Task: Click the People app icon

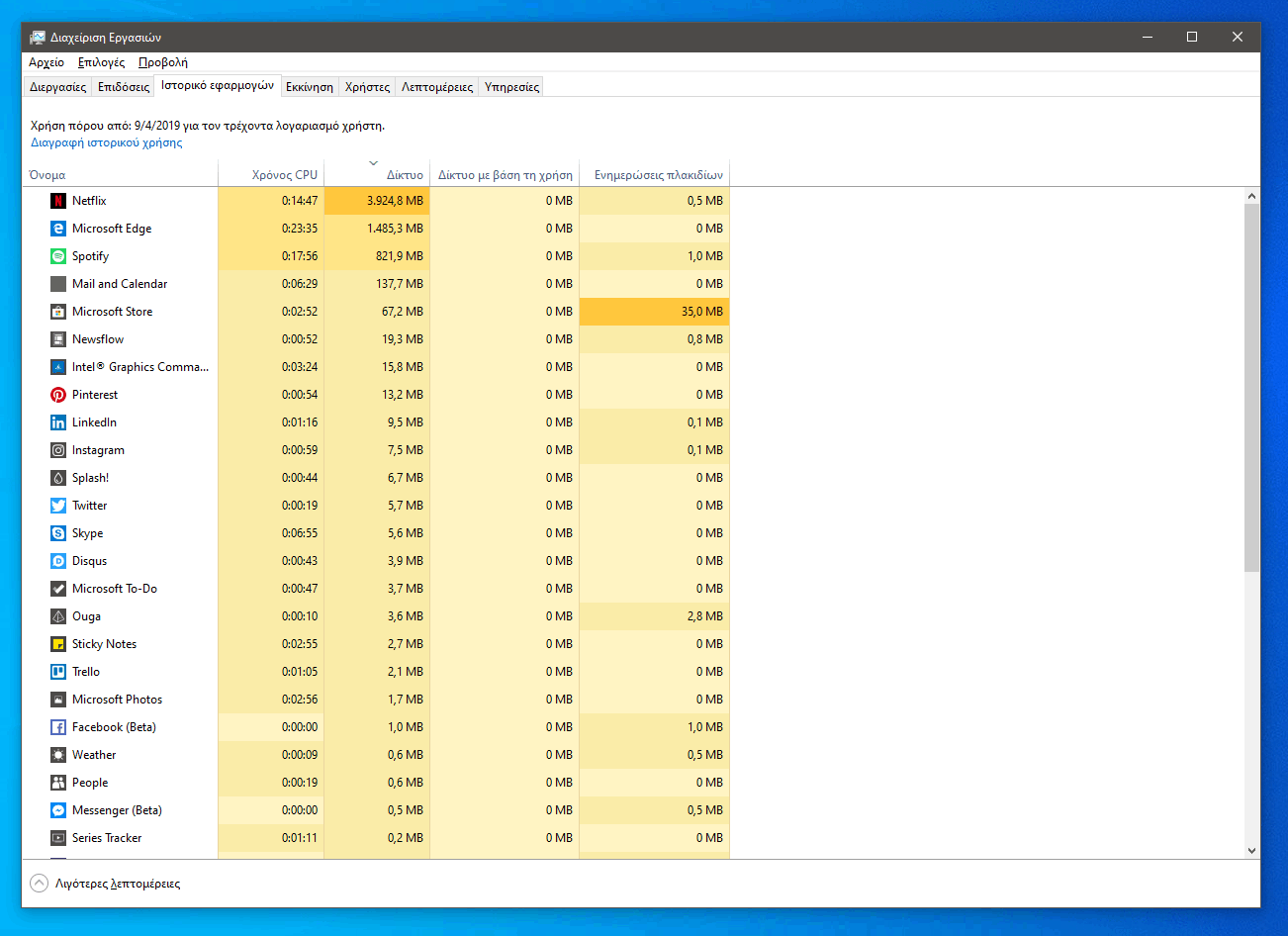Action: click(x=58, y=783)
